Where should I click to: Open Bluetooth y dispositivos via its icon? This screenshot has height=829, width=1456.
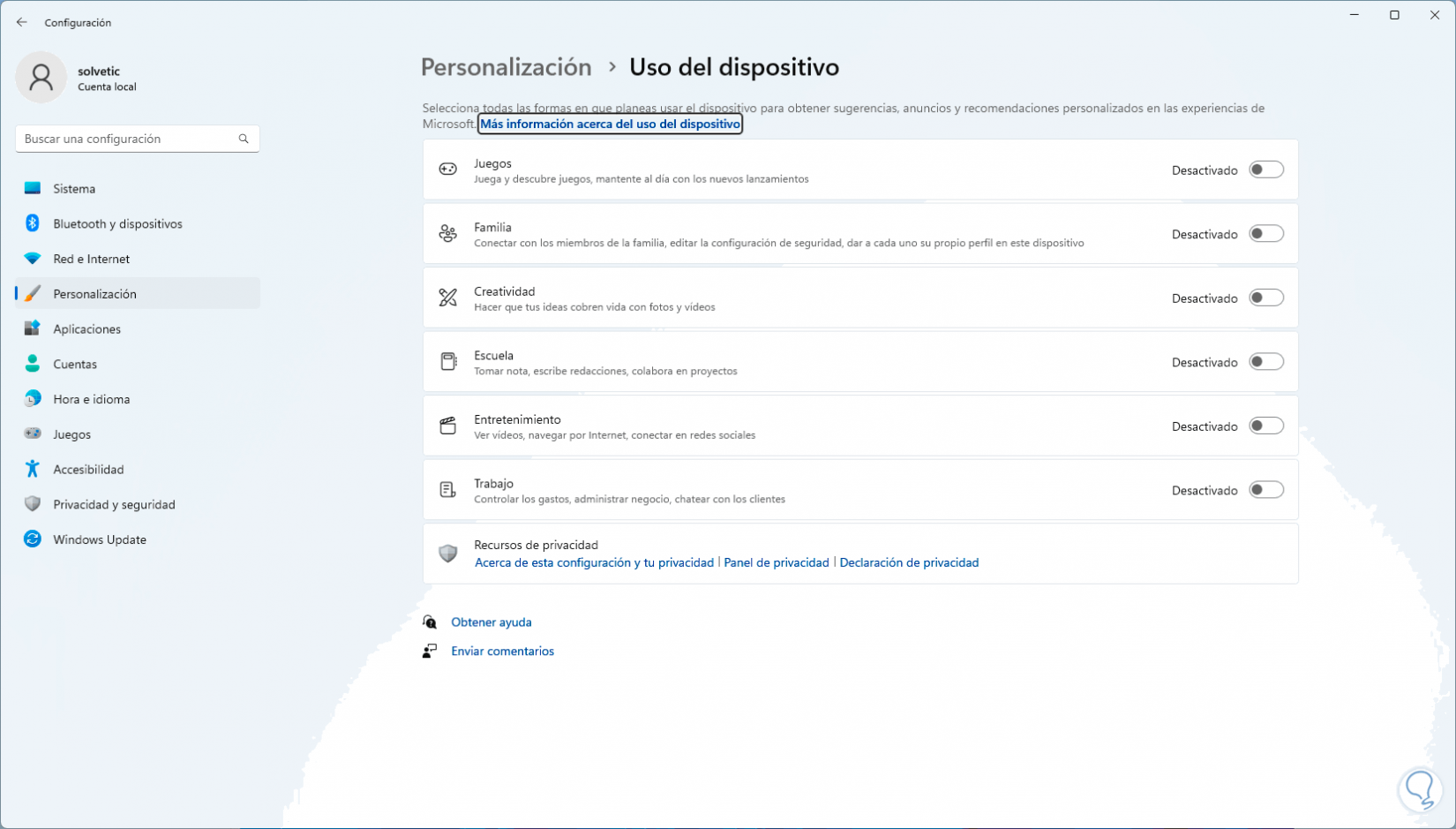(33, 223)
